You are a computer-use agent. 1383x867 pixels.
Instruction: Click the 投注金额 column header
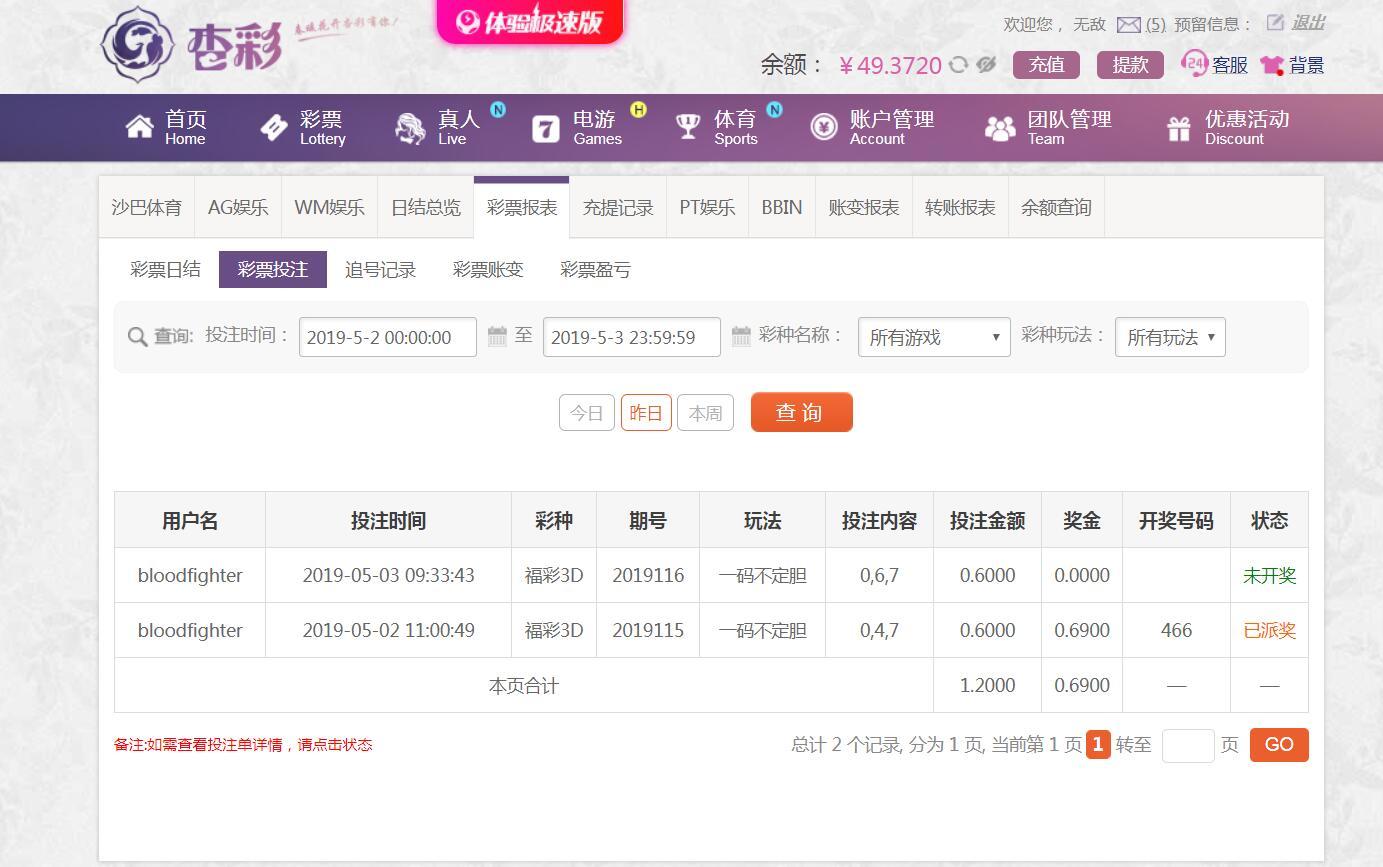(988, 521)
